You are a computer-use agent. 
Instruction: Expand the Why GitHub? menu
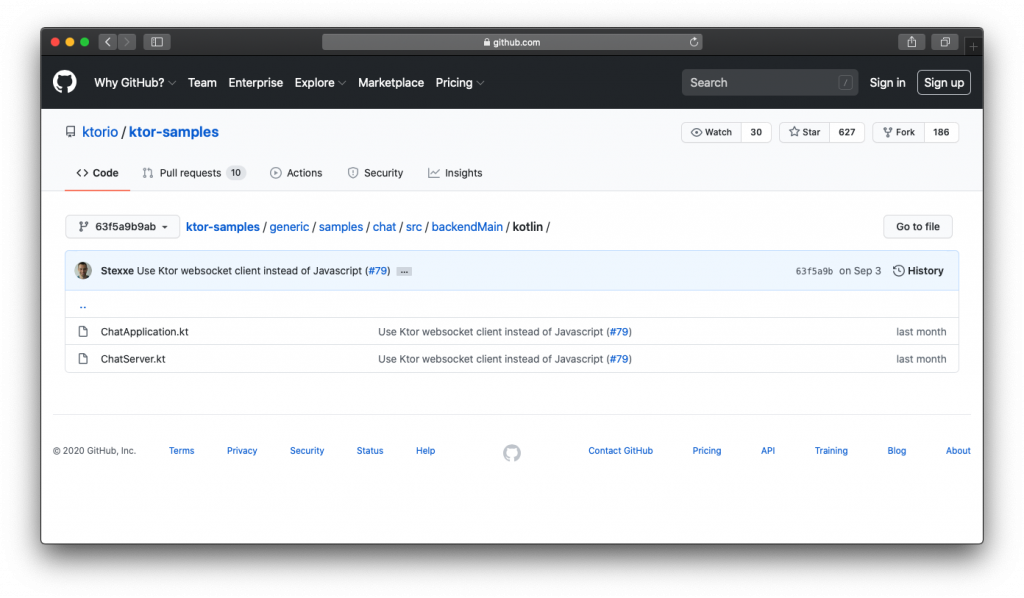click(x=135, y=83)
